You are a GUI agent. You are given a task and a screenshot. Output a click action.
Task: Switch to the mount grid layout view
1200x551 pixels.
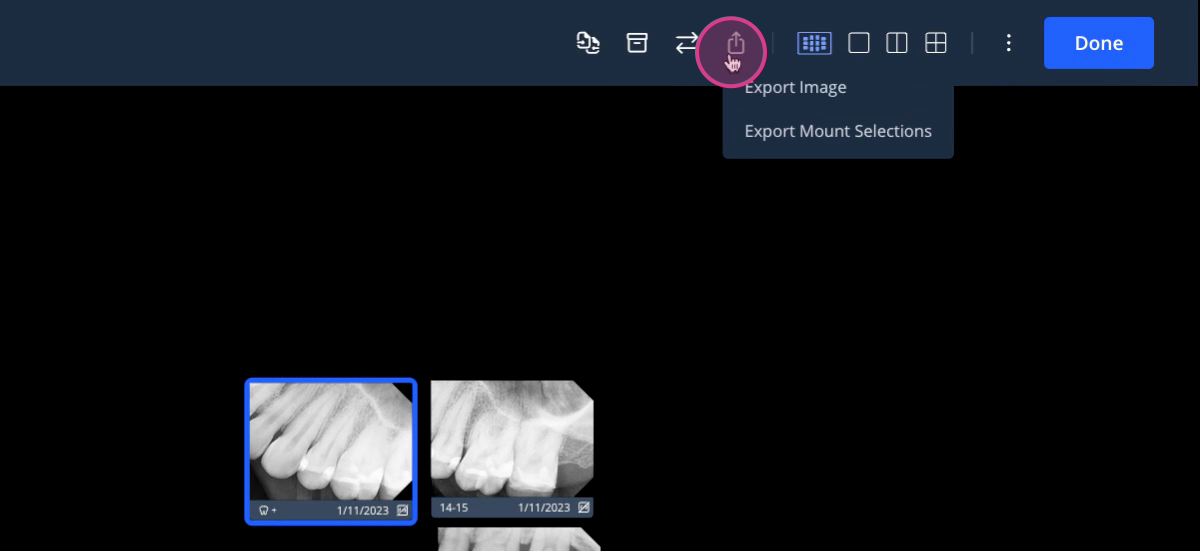814,43
